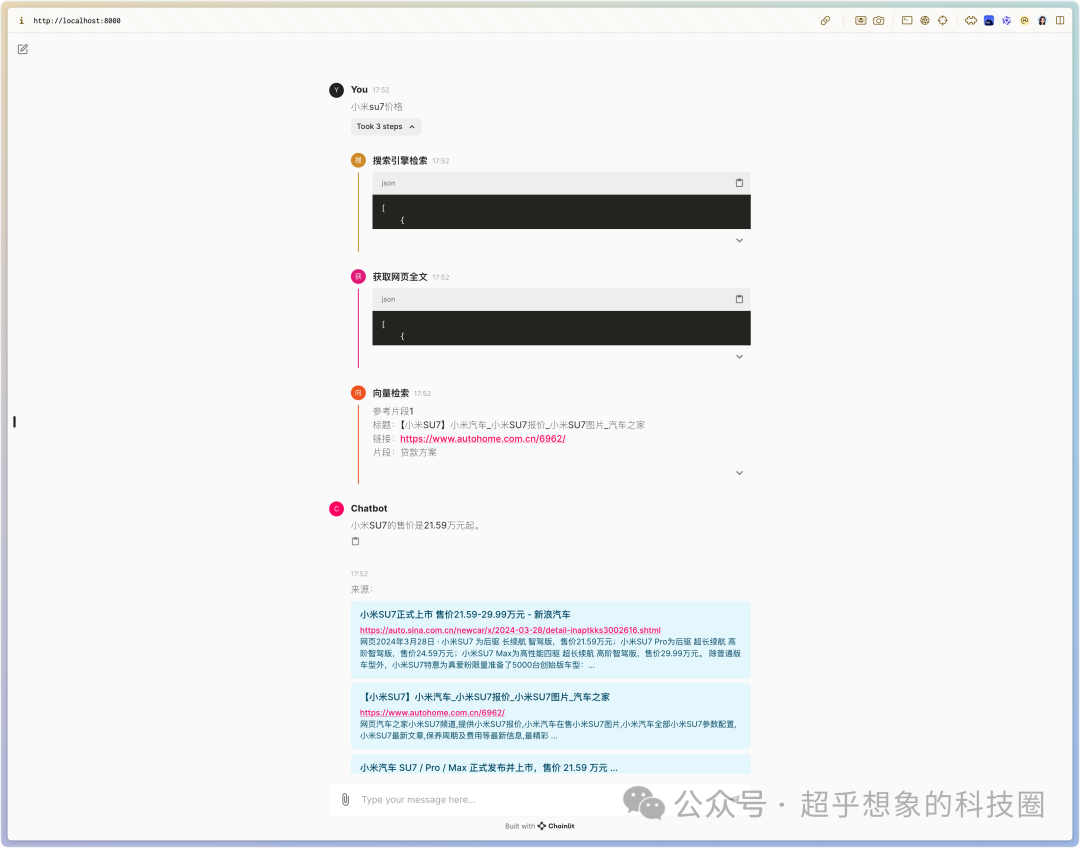This screenshot has width=1080, height=848.
Task: Click the Chatbot answer 小米SU7的售价是21.59万元起
Action: (x=416, y=525)
